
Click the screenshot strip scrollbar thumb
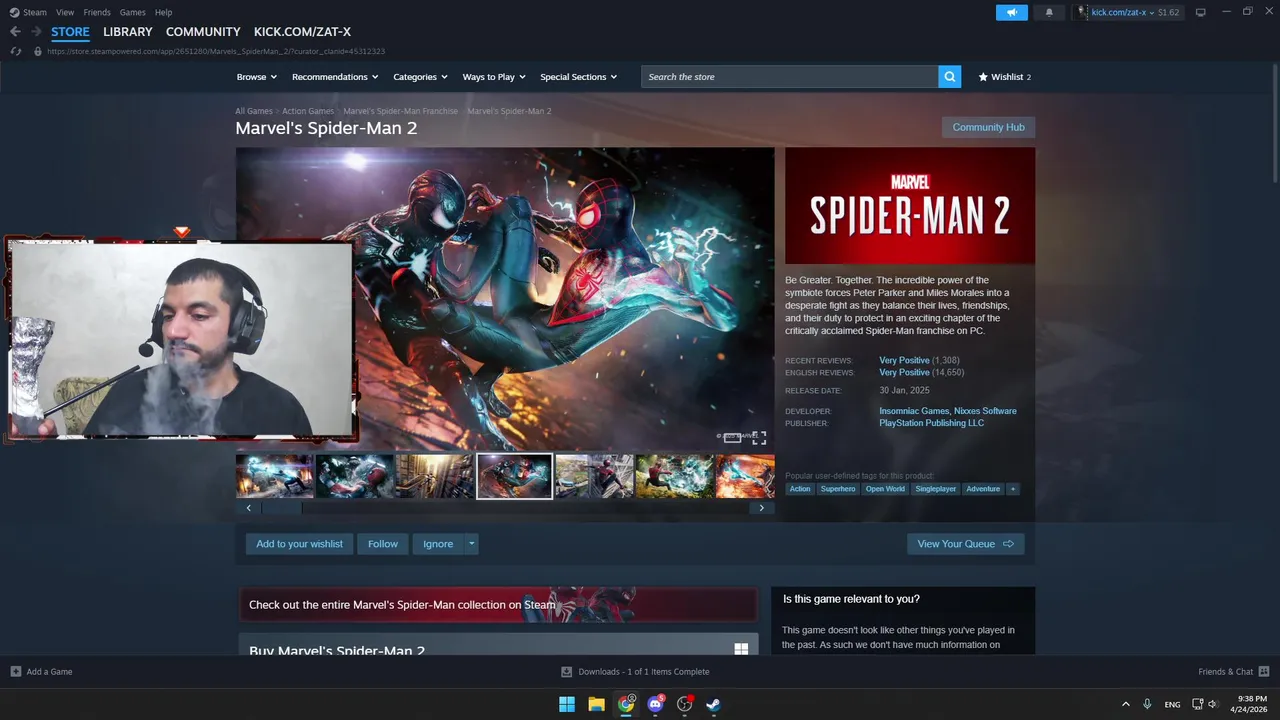coord(281,508)
